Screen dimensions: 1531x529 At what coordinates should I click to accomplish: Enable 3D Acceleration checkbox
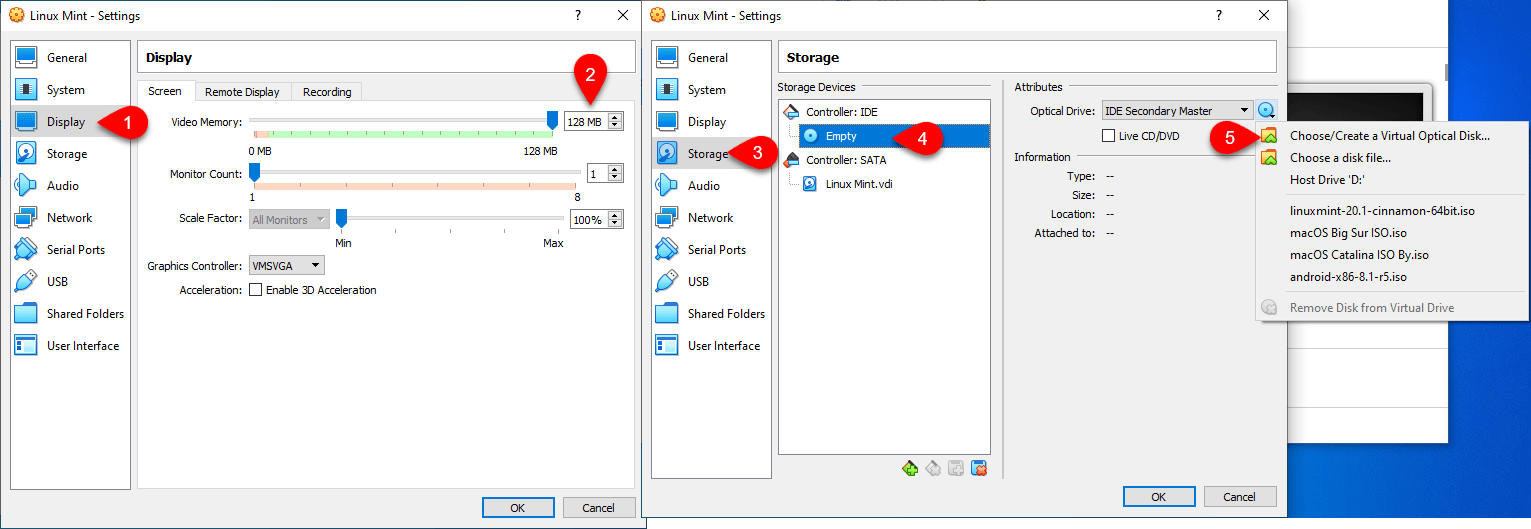255,290
